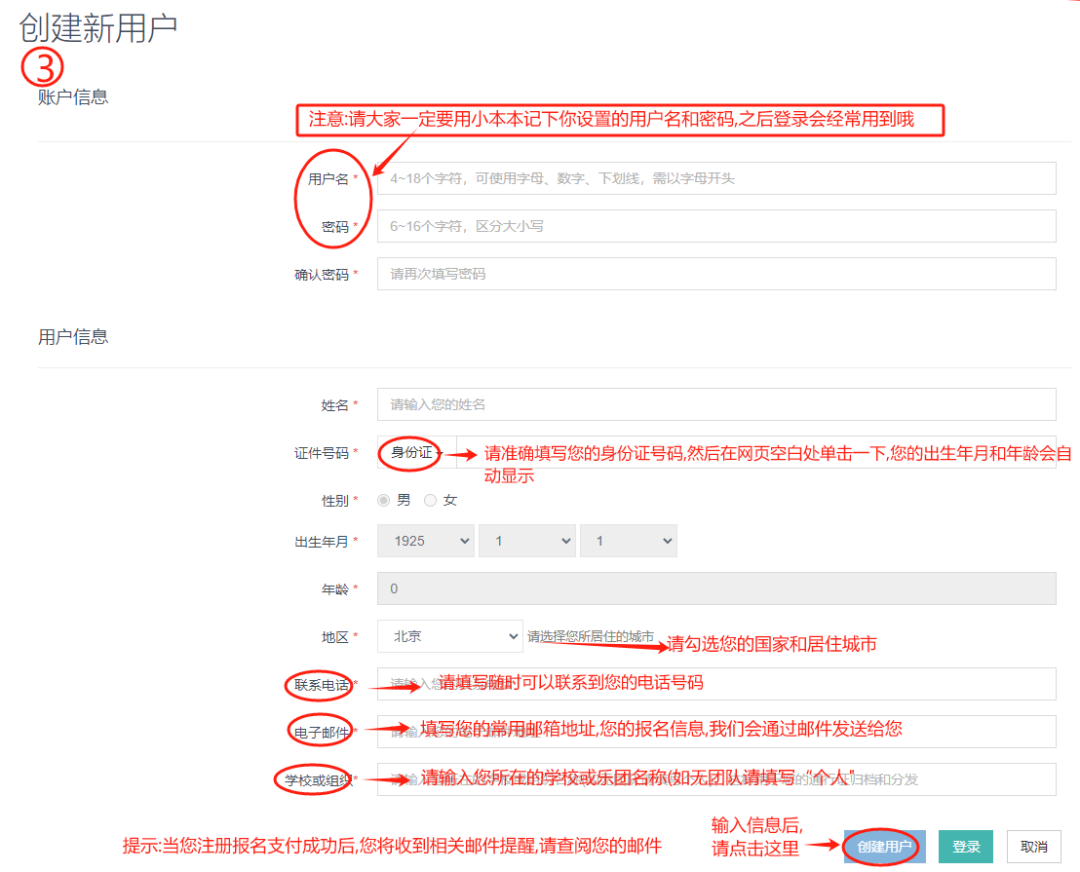Click the 姓名 text field

pyautogui.click(x=715, y=405)
